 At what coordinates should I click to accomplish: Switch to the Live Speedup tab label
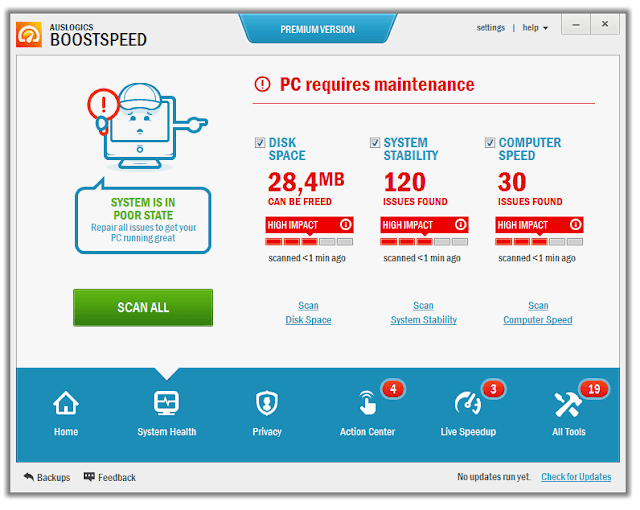pos(468,432)
